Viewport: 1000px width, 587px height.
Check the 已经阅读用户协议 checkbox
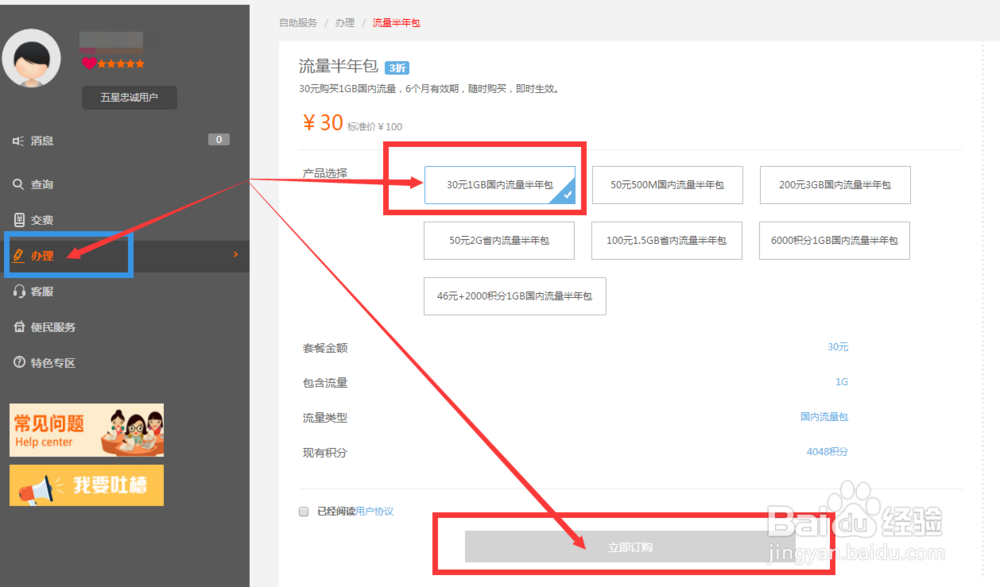[303, 511]
